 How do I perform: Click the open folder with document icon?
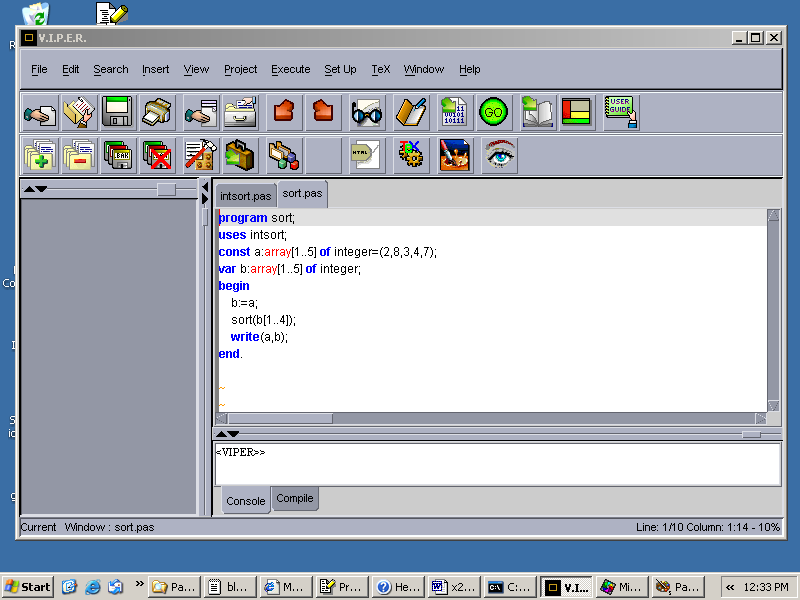79,112
